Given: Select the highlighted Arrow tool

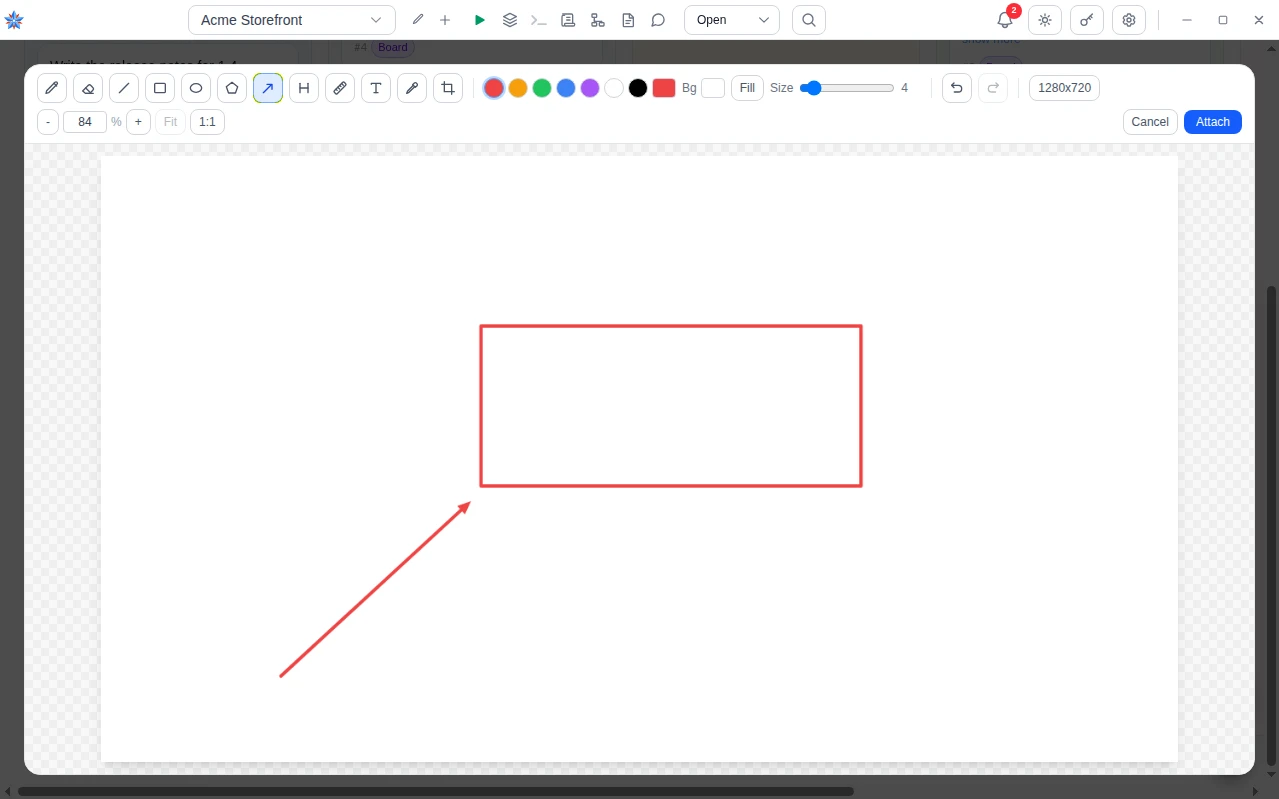Looking at the screenshot, I should (x=268, y=88).
